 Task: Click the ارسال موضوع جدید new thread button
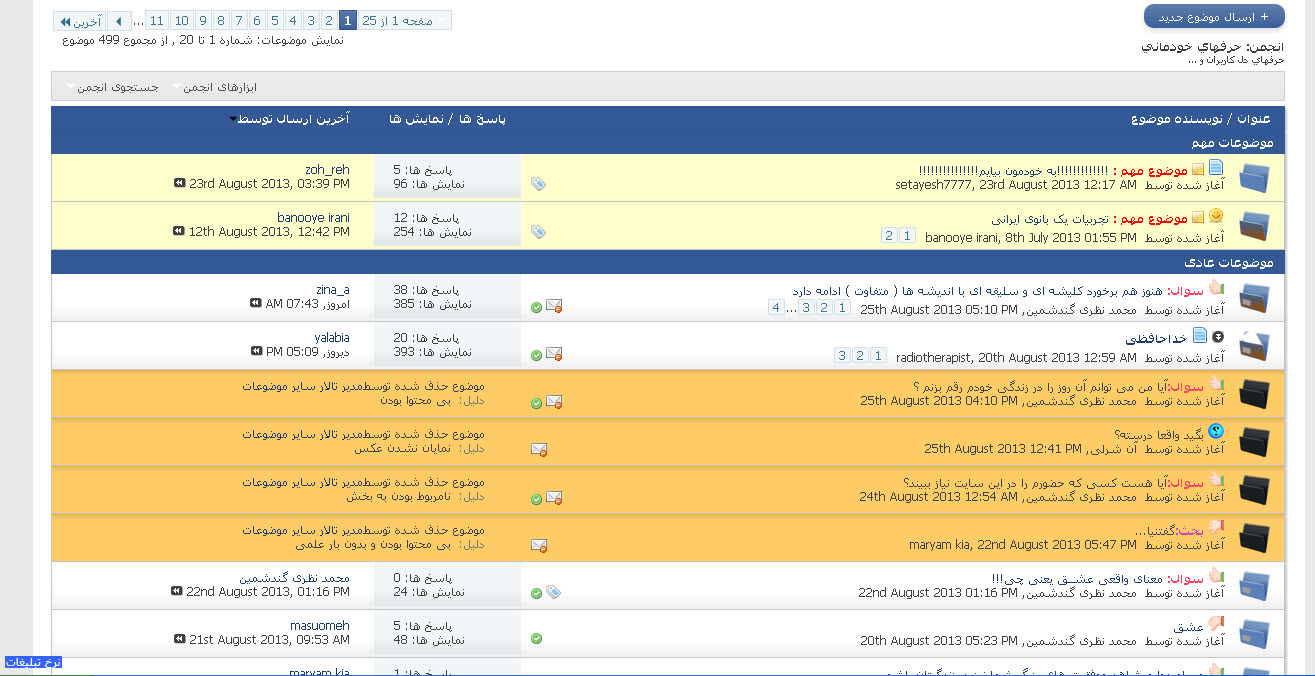point(1214,17)
